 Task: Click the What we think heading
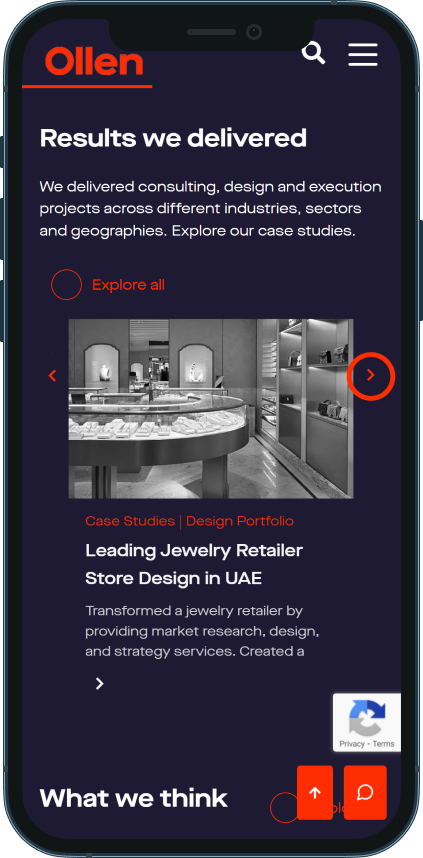(x=134, y=799)
